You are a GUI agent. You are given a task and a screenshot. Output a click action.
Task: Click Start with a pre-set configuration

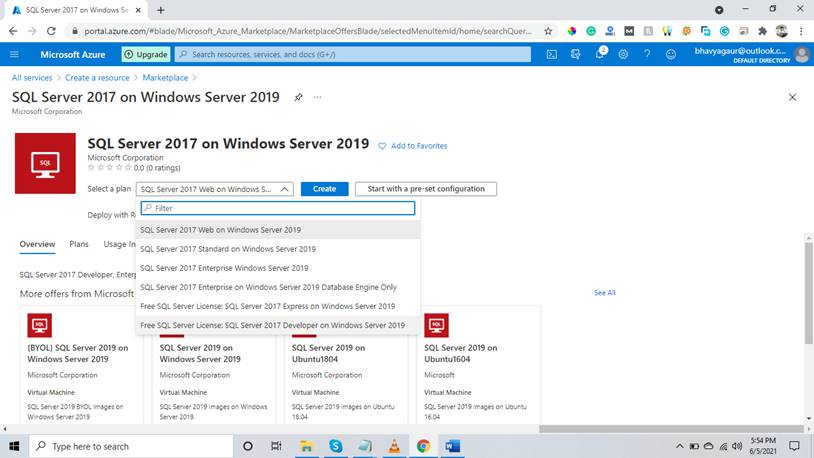426,189
